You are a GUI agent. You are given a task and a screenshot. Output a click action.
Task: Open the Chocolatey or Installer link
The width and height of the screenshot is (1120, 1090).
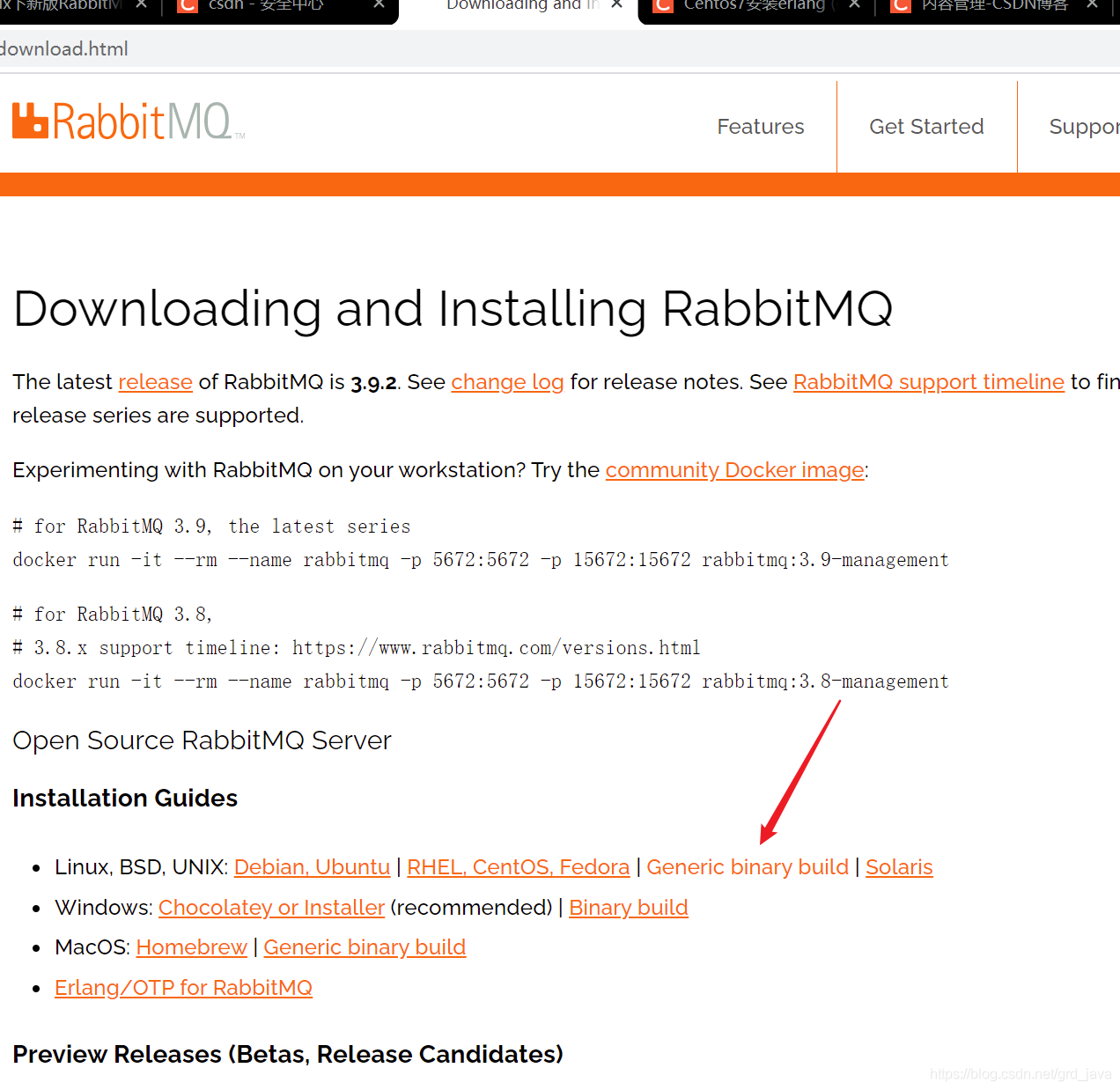271,908
